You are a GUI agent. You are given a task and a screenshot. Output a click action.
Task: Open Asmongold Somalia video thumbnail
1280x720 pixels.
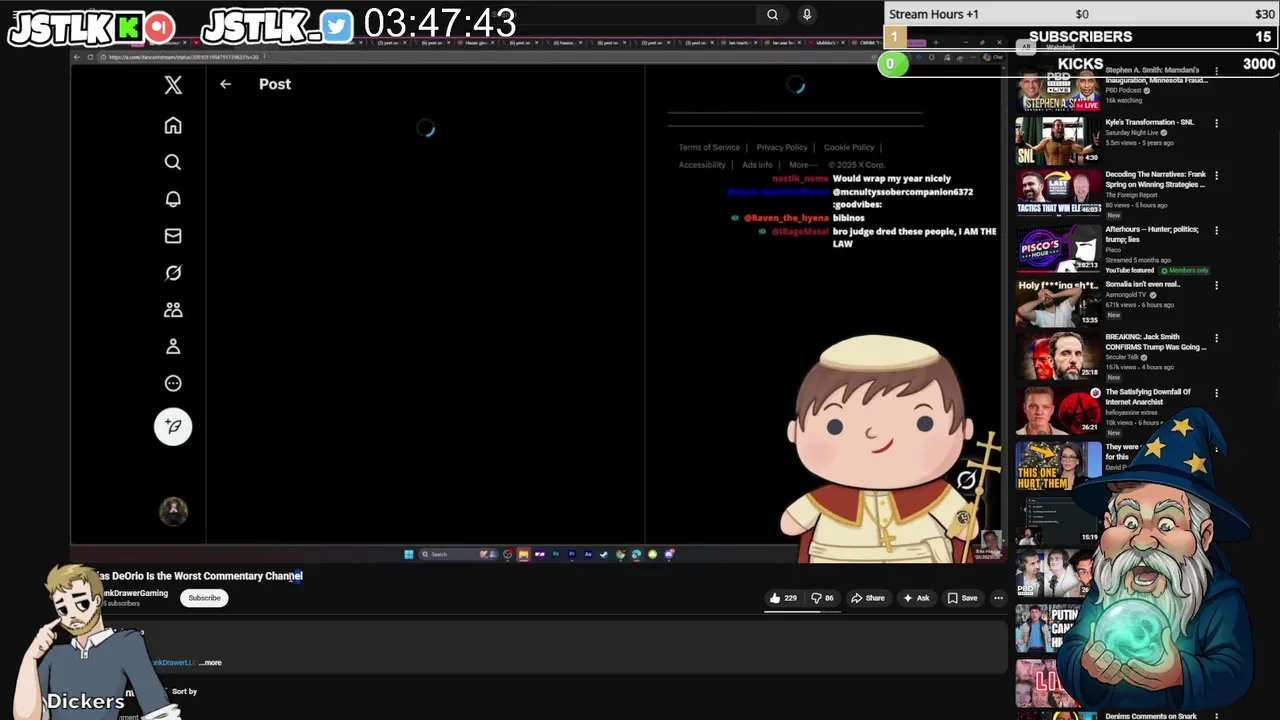1058,302
